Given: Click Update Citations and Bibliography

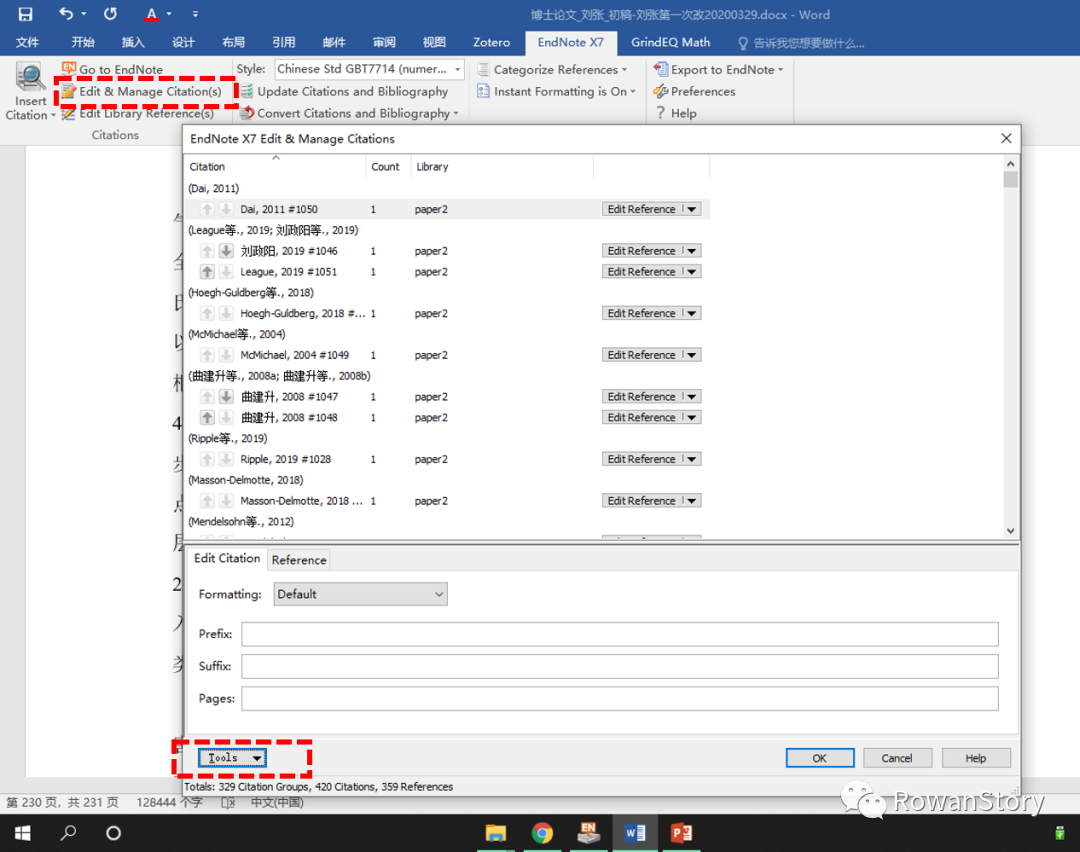Looking at the screenshot, I should (344, 91).
